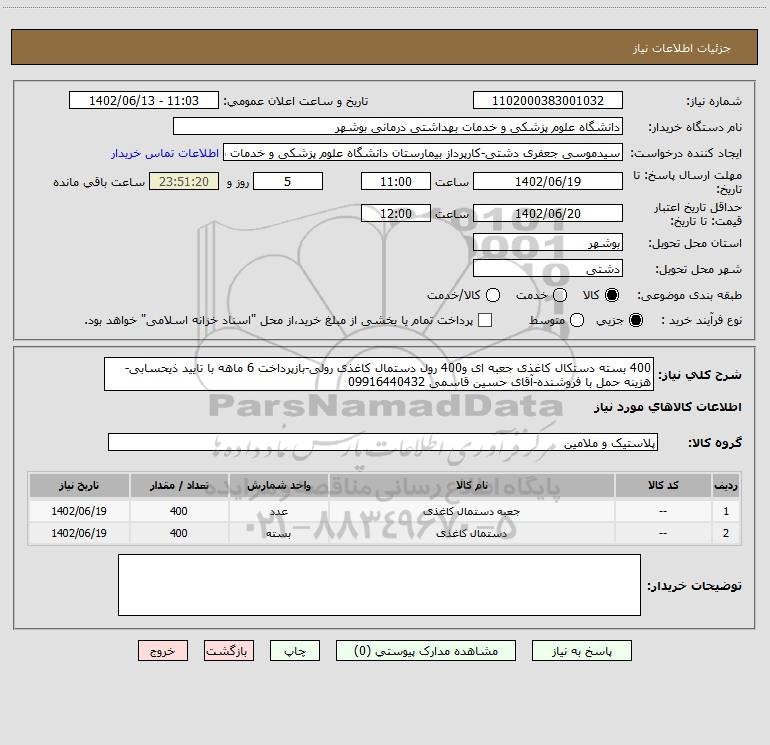Image resolution: width=770 pixels, height=745 pixels.
Task: Click the remaining time field 23:51:20
Action: (x=184, y=181)
